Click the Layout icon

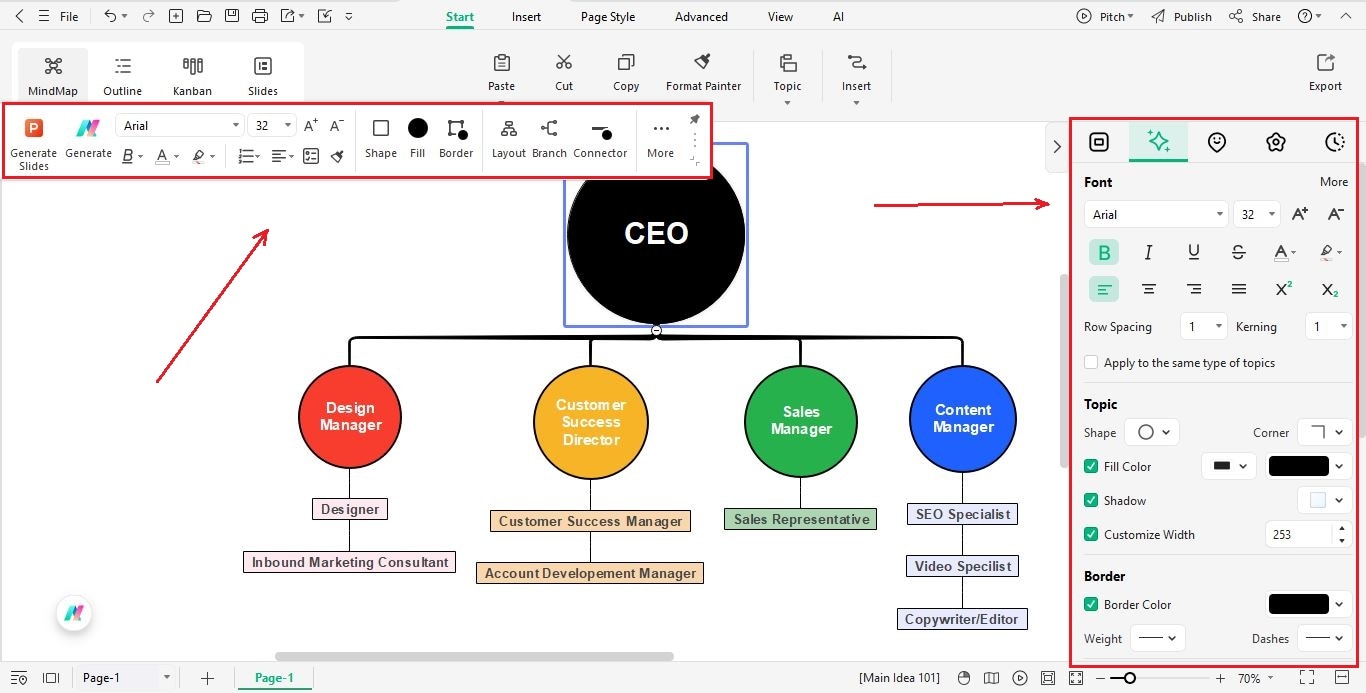click(508, 137)
